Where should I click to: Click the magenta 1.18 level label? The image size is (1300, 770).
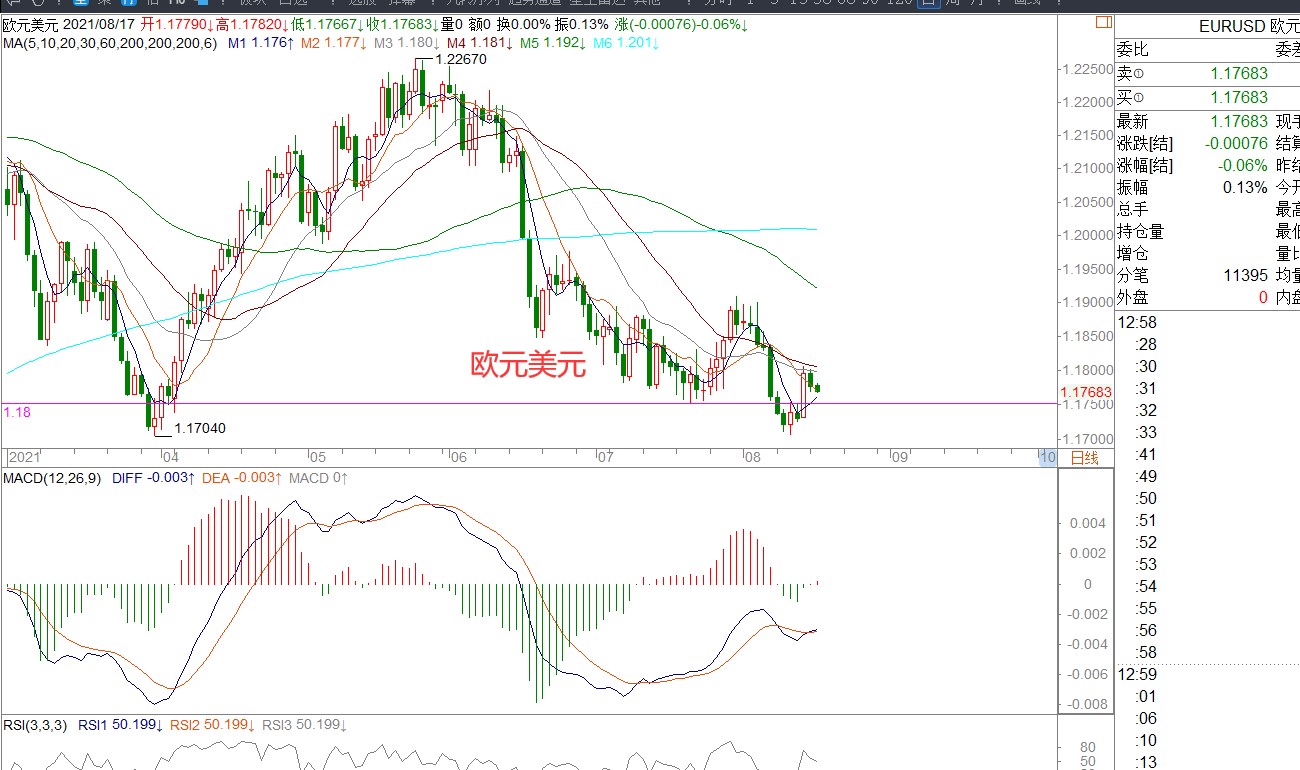[x=17, y=412]
